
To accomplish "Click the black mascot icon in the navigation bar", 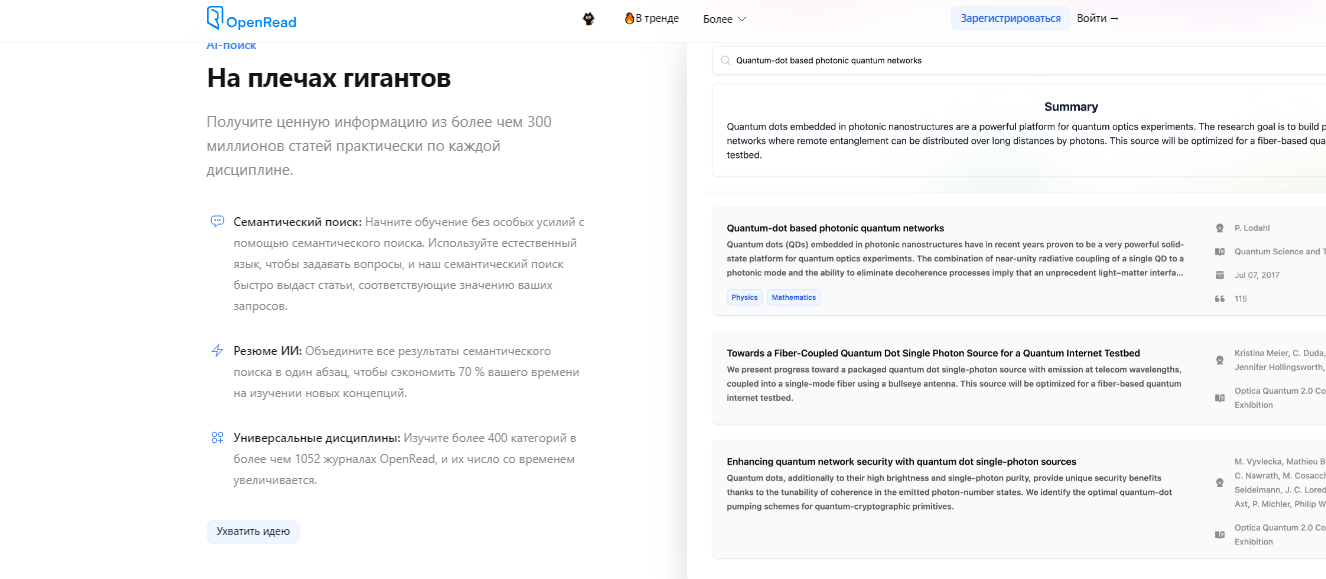I will (589, 19).
